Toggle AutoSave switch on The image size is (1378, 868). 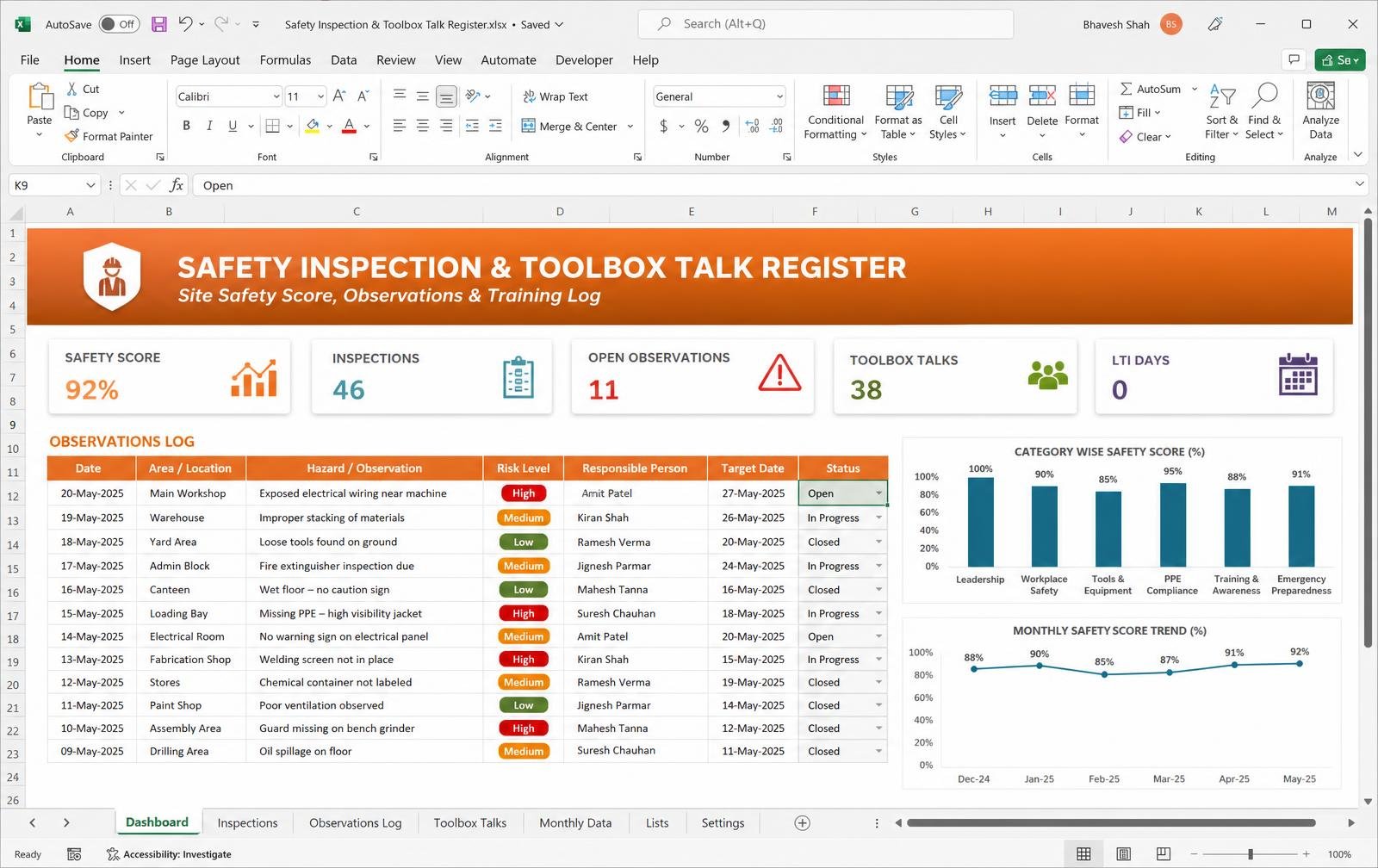(x=118, y=24)
